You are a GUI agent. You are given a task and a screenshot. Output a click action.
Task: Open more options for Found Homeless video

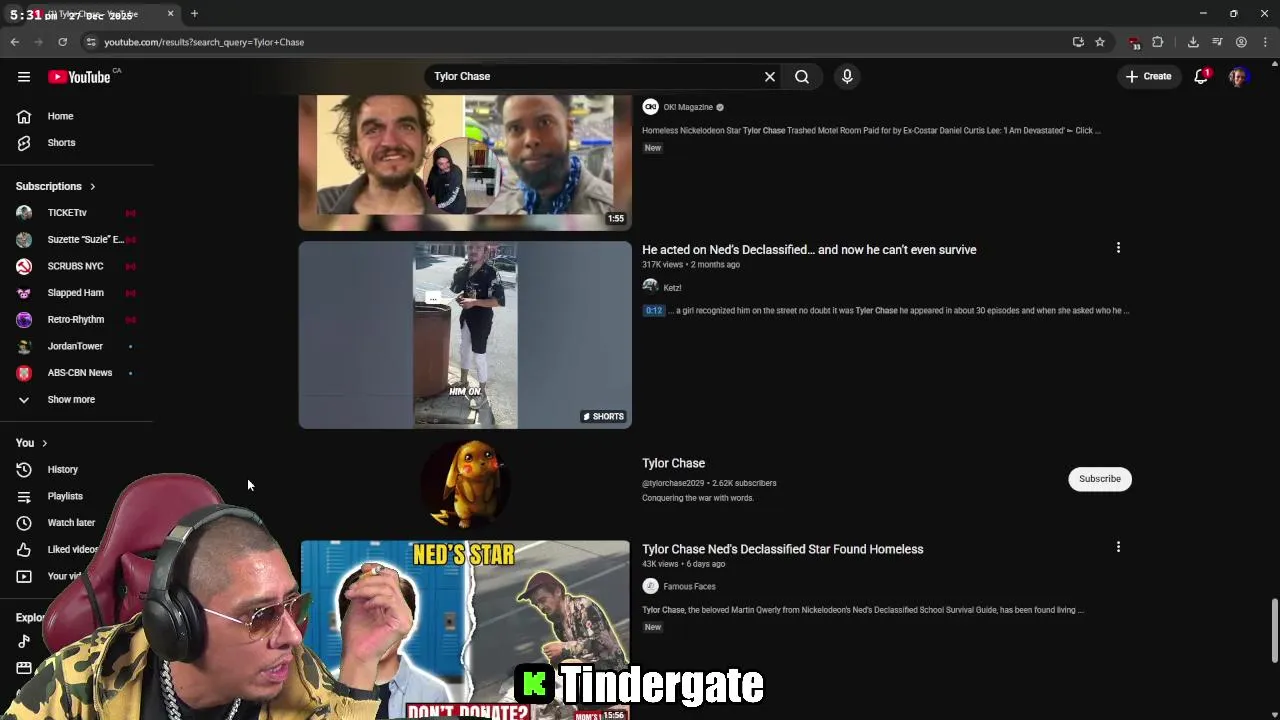[1118, 547]
